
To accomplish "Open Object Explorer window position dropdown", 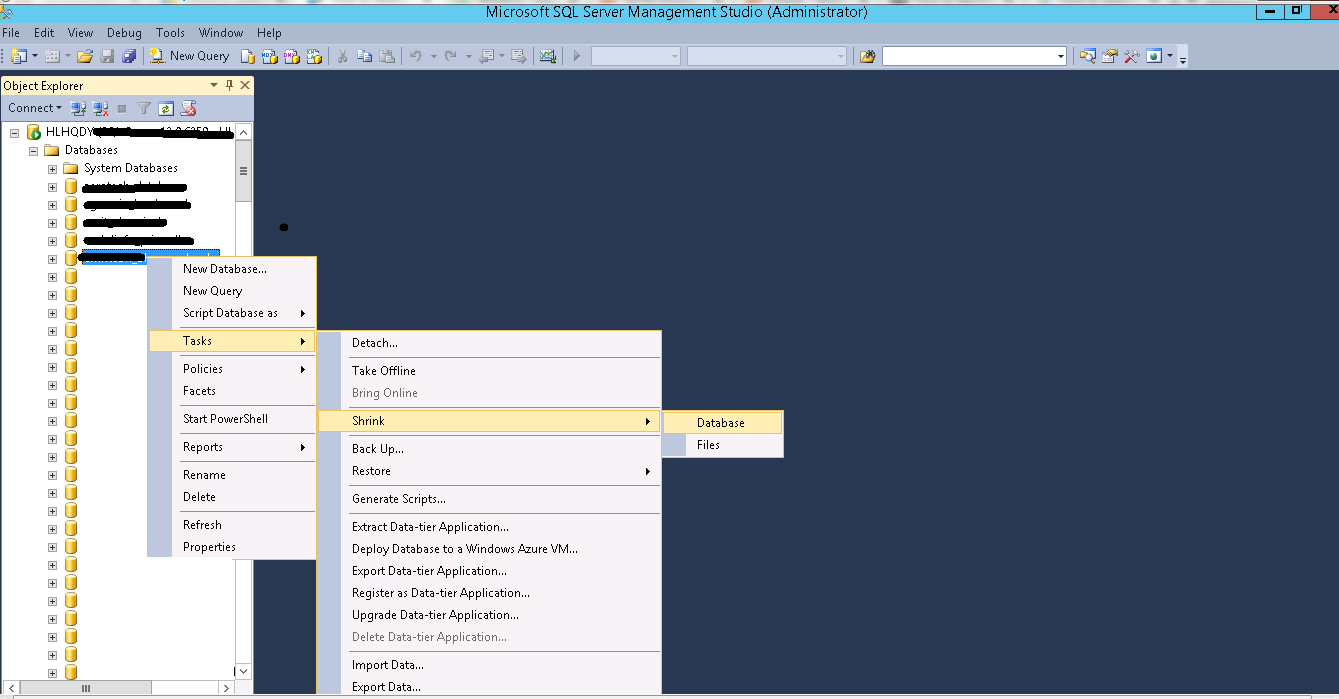I will (x=215, y=86).
